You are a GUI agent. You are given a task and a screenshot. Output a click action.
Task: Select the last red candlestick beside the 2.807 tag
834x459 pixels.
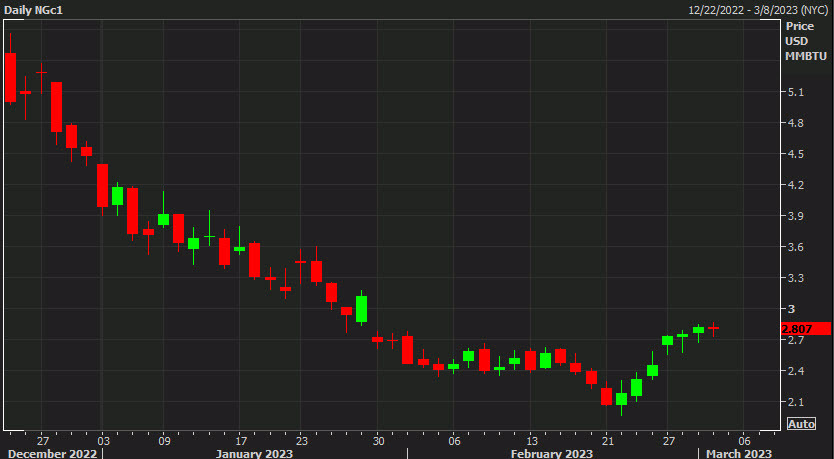coord(713,328)
